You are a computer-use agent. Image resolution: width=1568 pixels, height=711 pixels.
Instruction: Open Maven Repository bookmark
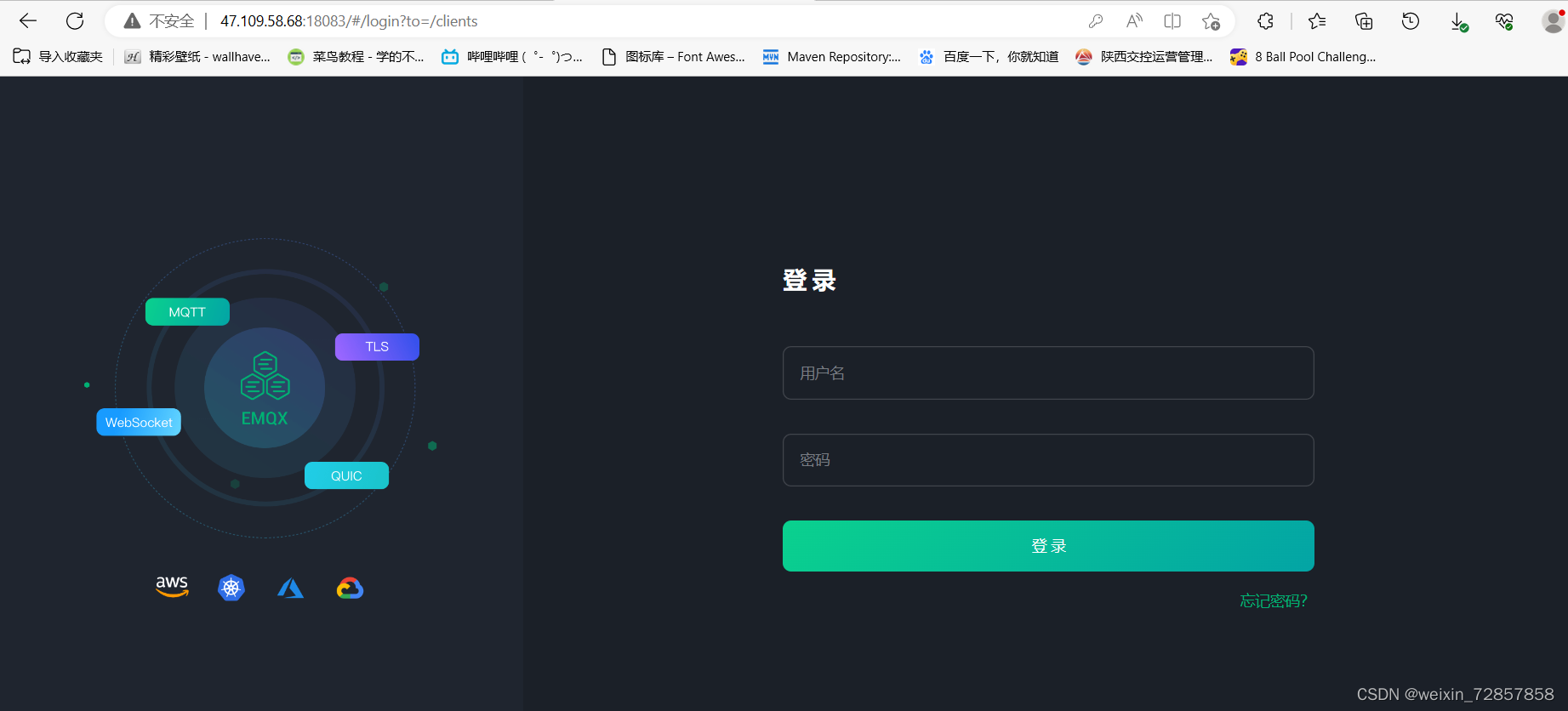click(x=831, y=57)
